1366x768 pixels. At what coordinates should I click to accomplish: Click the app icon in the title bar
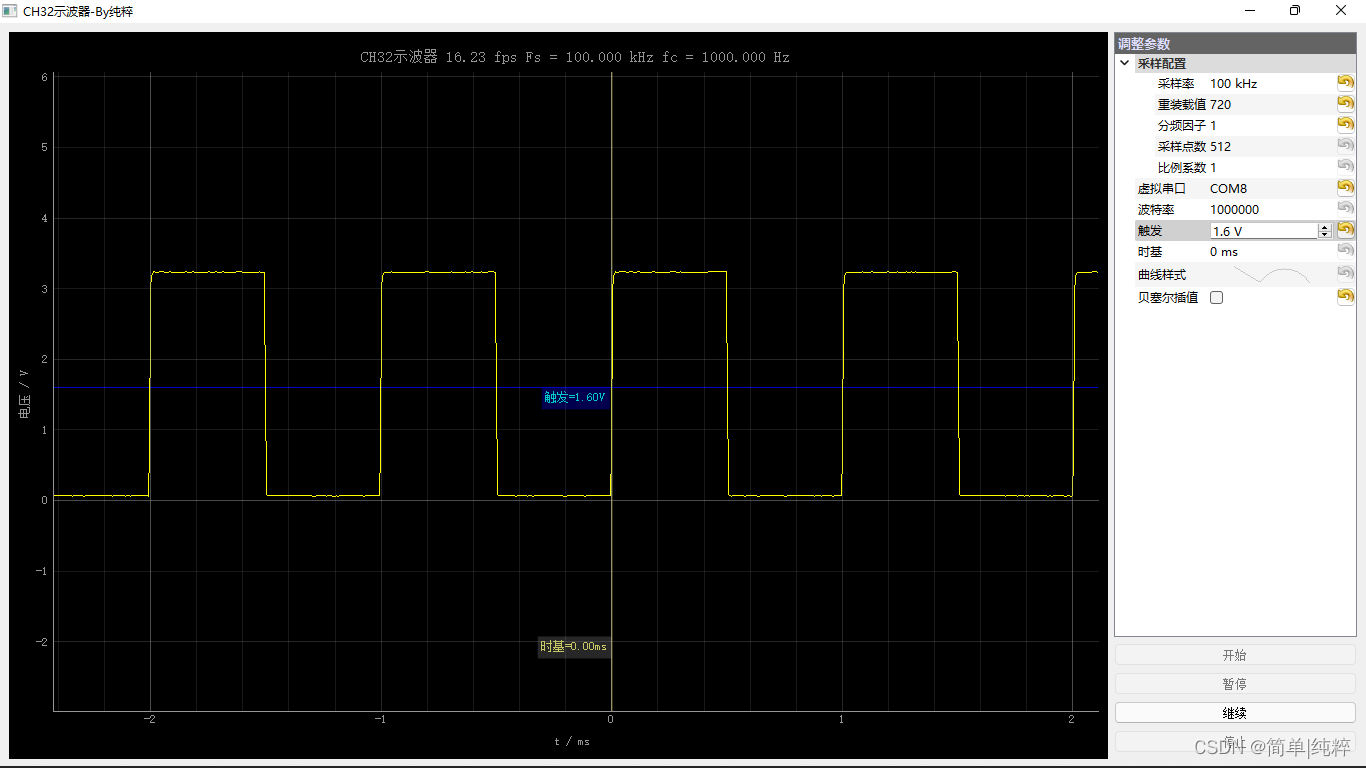coord(9,10)
